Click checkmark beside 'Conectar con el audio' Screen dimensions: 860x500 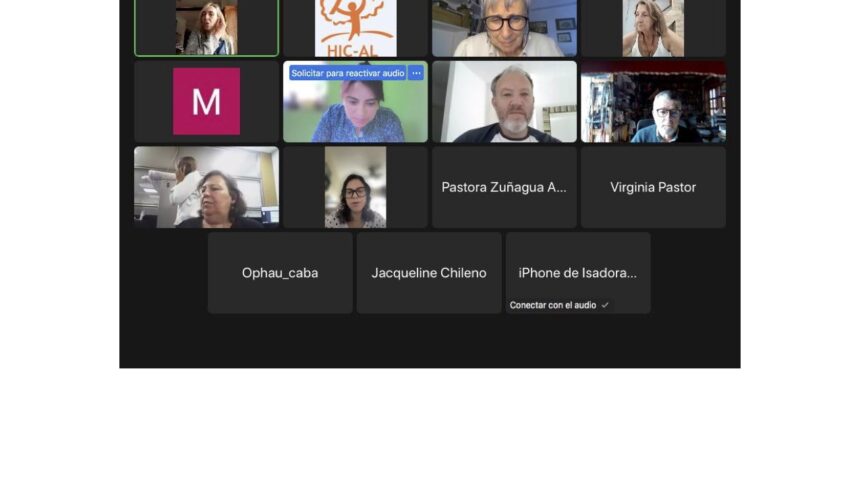[605, 305]
